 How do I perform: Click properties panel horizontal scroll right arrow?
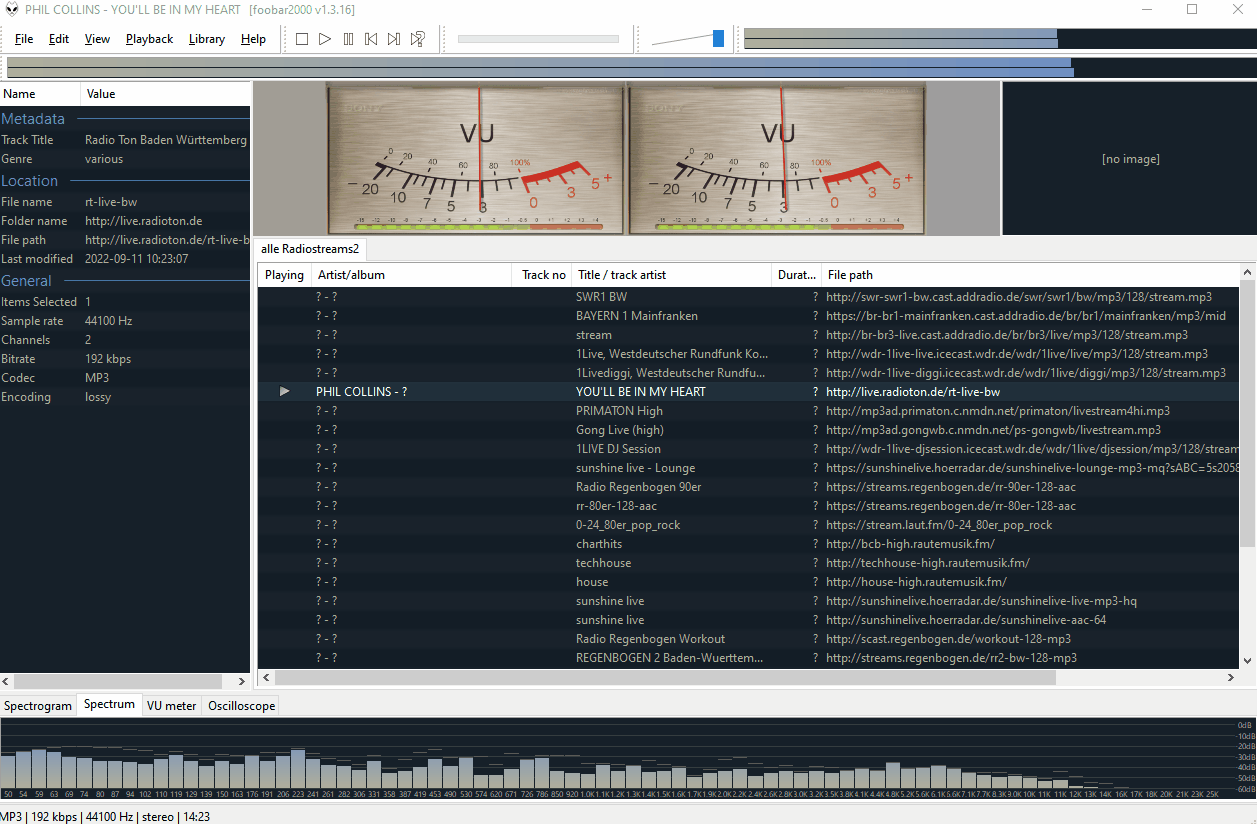[241, 680]
